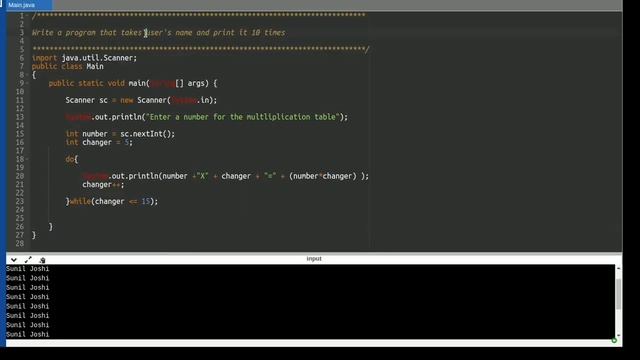This screenshot has height=360, width=640.
Task: Fold the comment block at line 1
Action: [27, 16]
